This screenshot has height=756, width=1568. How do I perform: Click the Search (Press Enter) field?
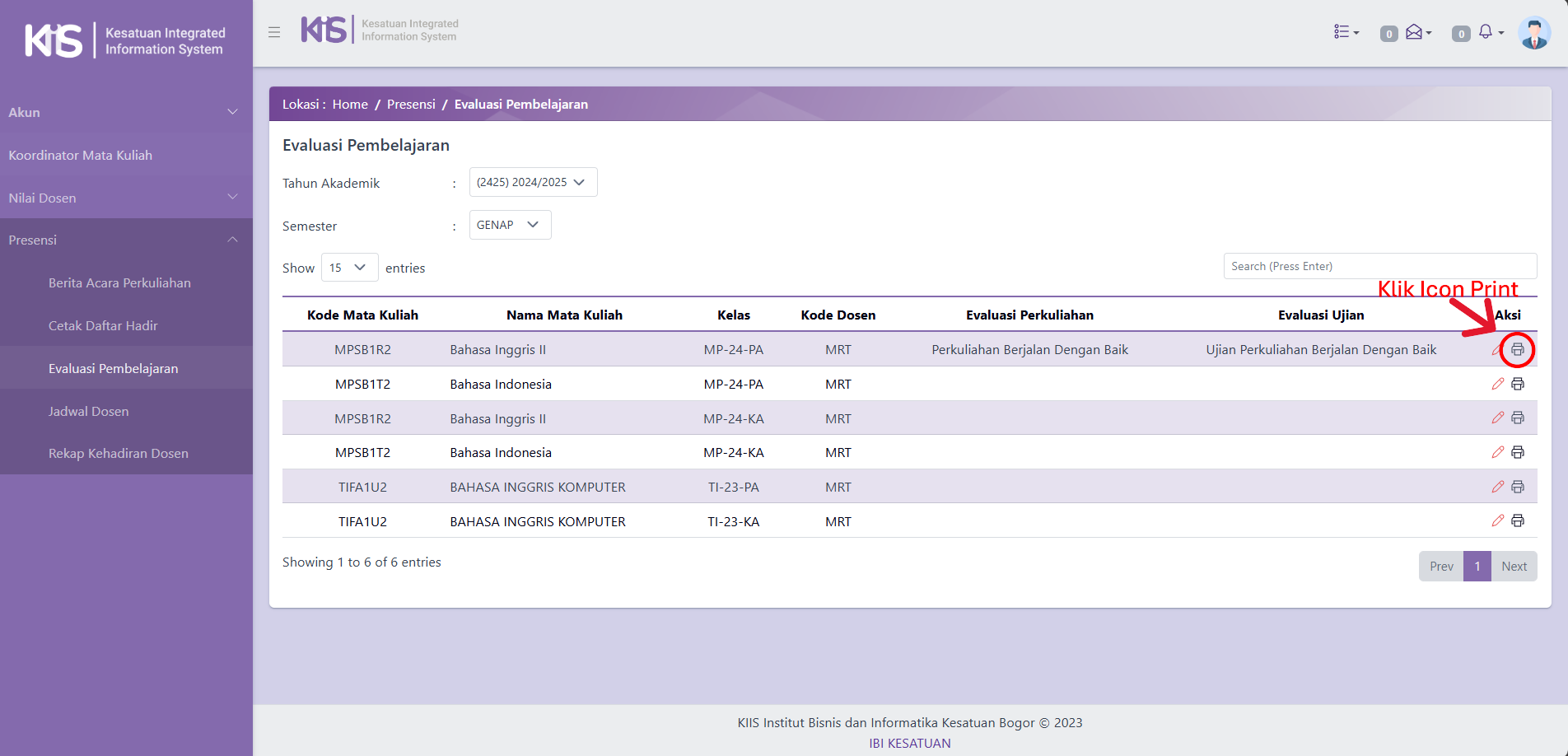pos(1379,266)
